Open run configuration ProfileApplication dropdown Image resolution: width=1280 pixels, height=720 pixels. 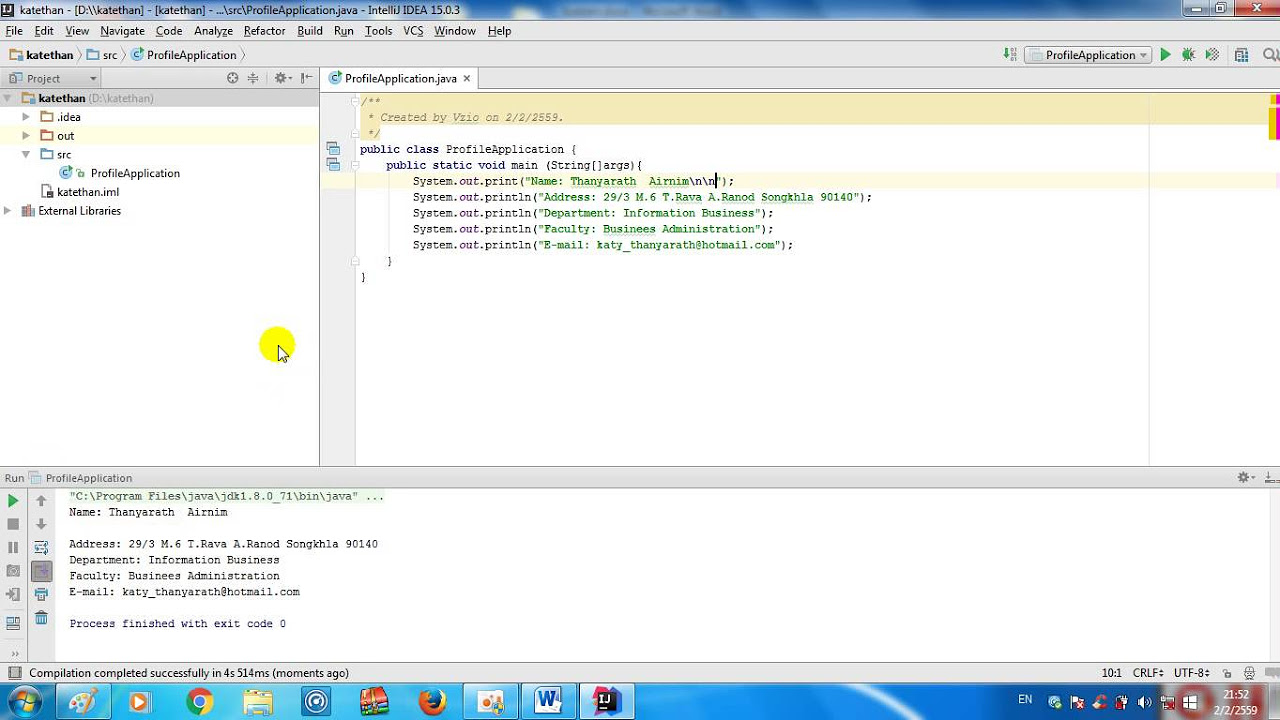[1088, 55]
